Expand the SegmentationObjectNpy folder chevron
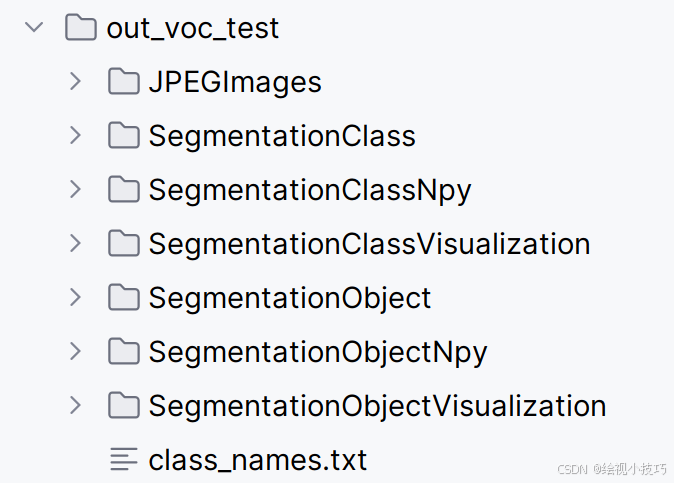This screenshot has width=674, height=483. click(x=75, y=351)
